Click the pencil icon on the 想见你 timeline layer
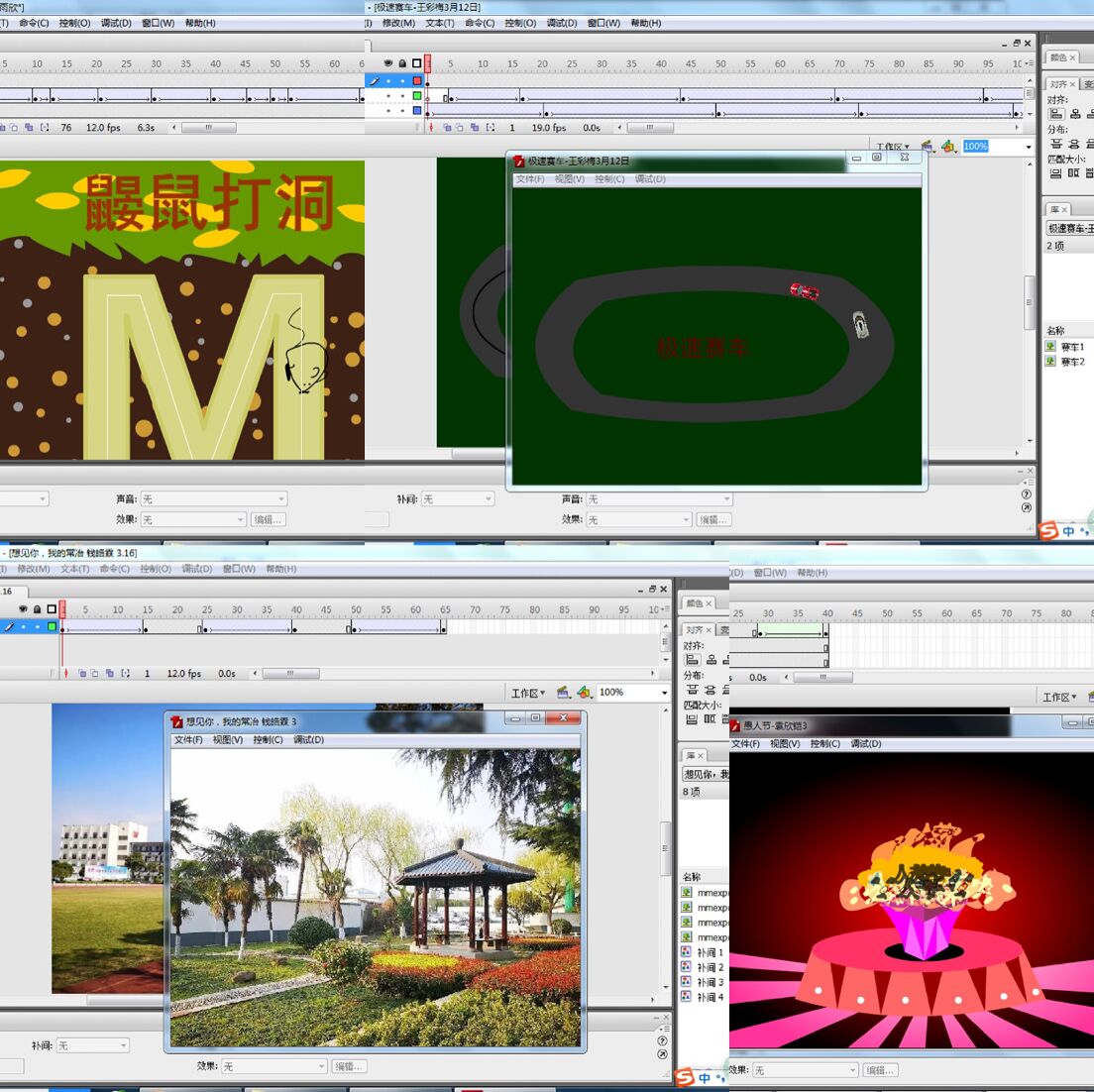 [10, 626]
